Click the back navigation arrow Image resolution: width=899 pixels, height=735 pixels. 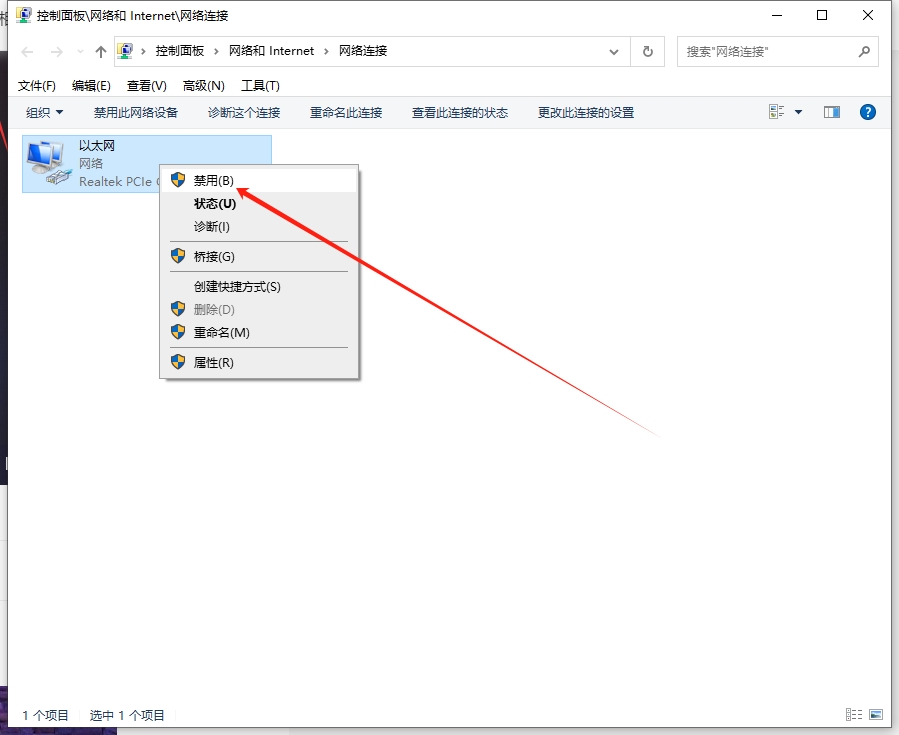pos(27,50)
